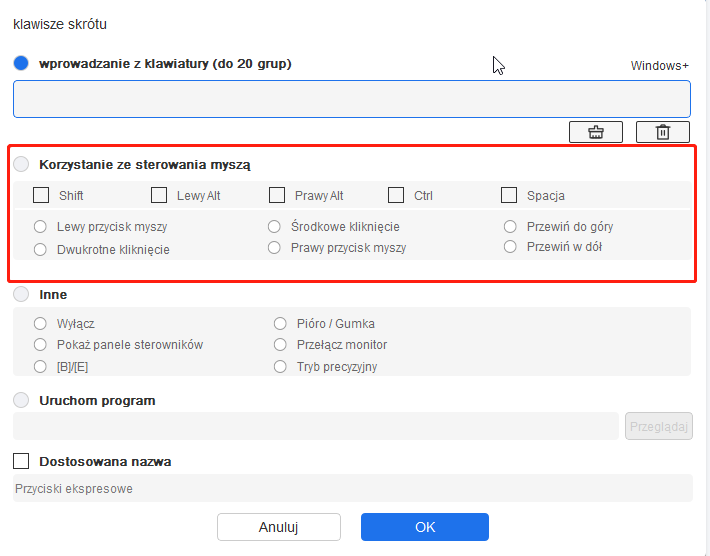Tick the Lewy Alt checkbox
Screen dimensions: 710x556
point(159,195)
